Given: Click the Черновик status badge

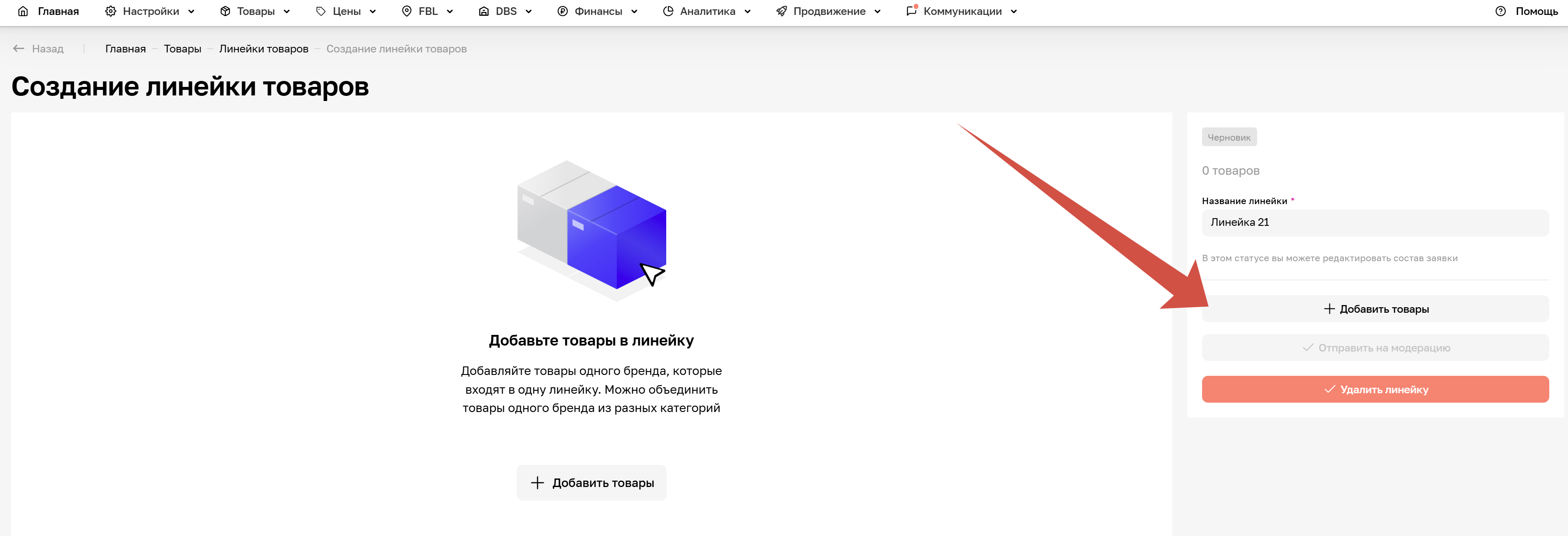Looking at the screenshot, I should [1229, 136].
